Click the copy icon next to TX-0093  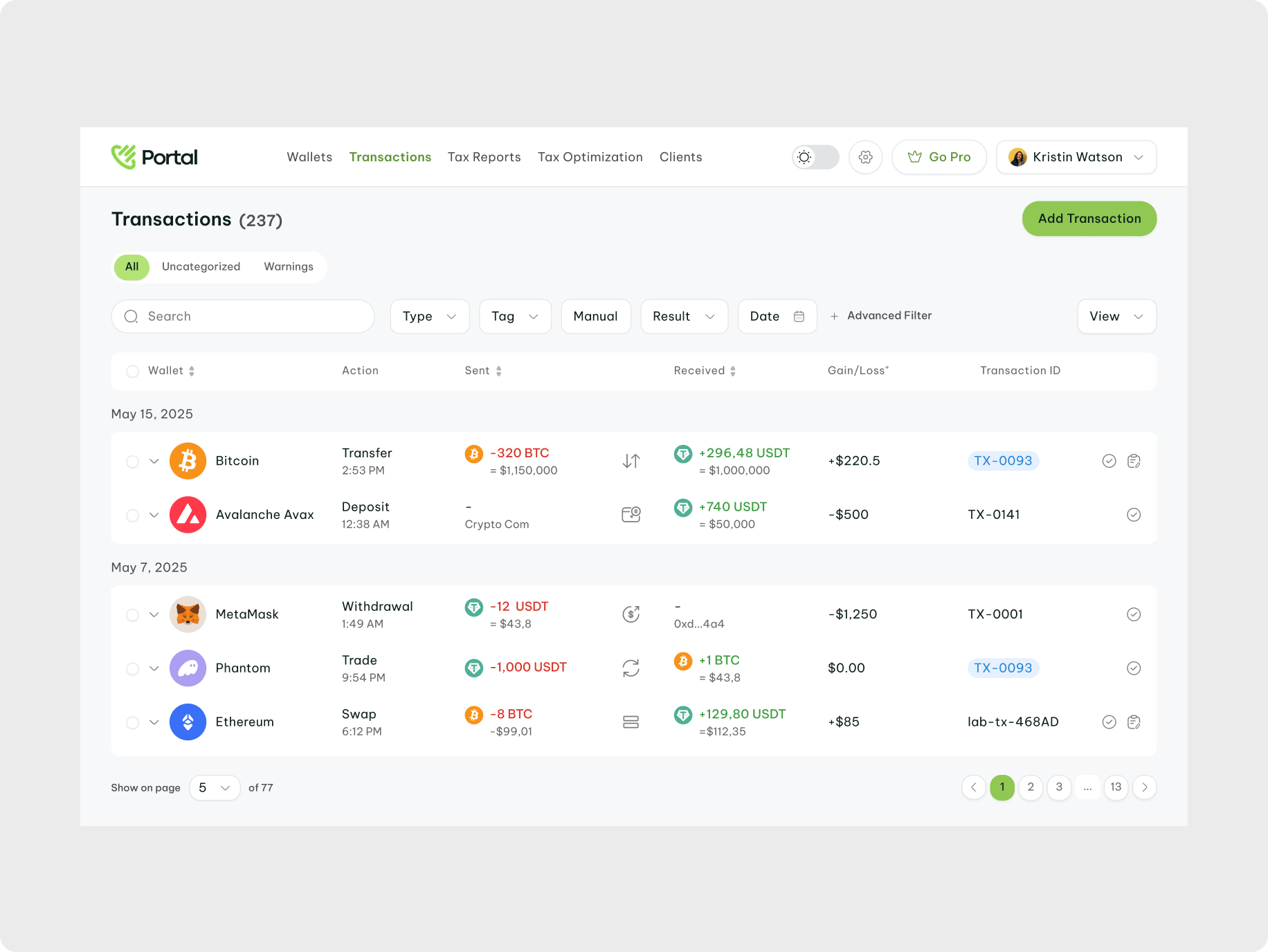coord(1134,460)
